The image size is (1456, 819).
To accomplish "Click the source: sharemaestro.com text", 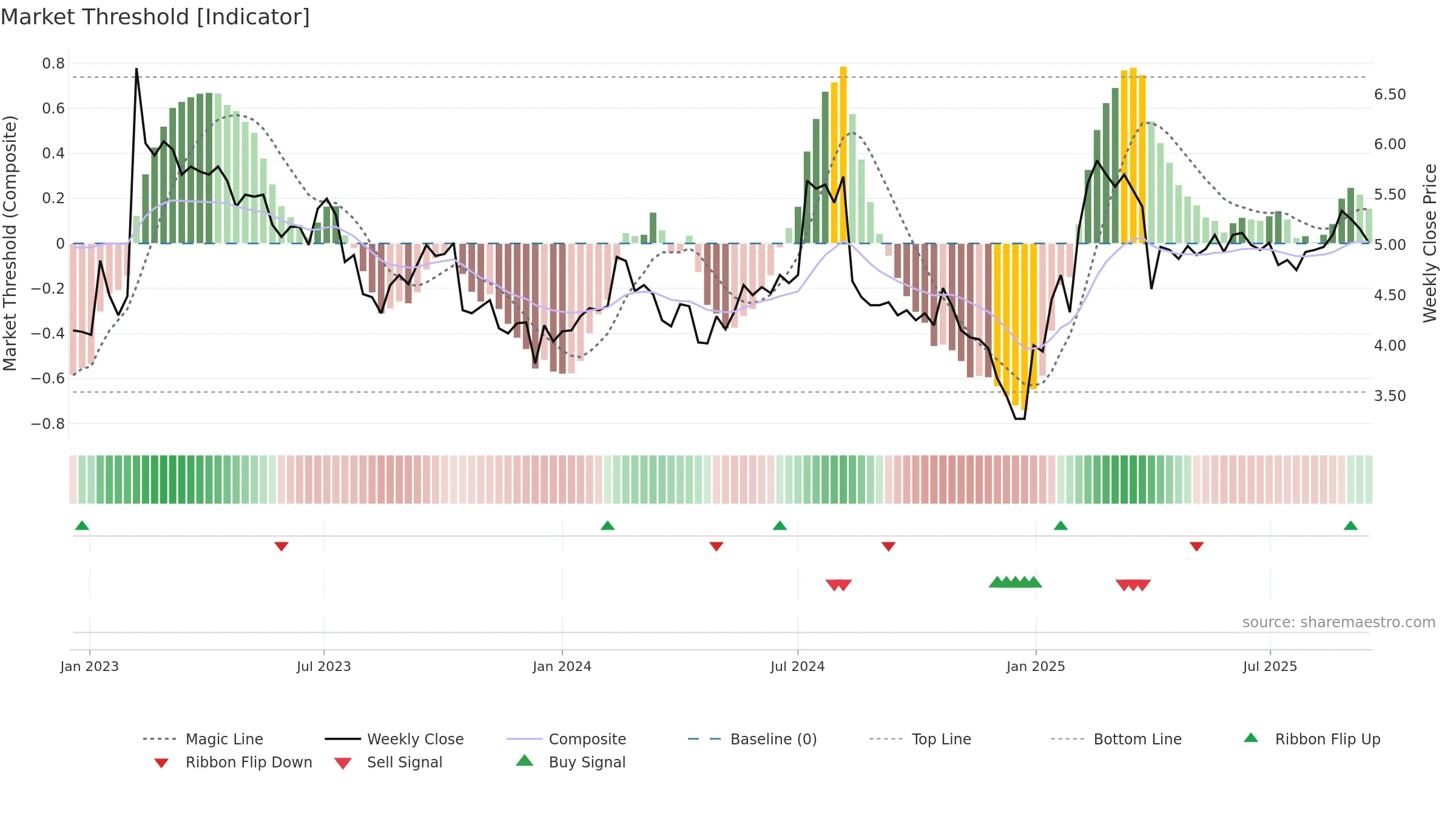I will coord(1339,622).
